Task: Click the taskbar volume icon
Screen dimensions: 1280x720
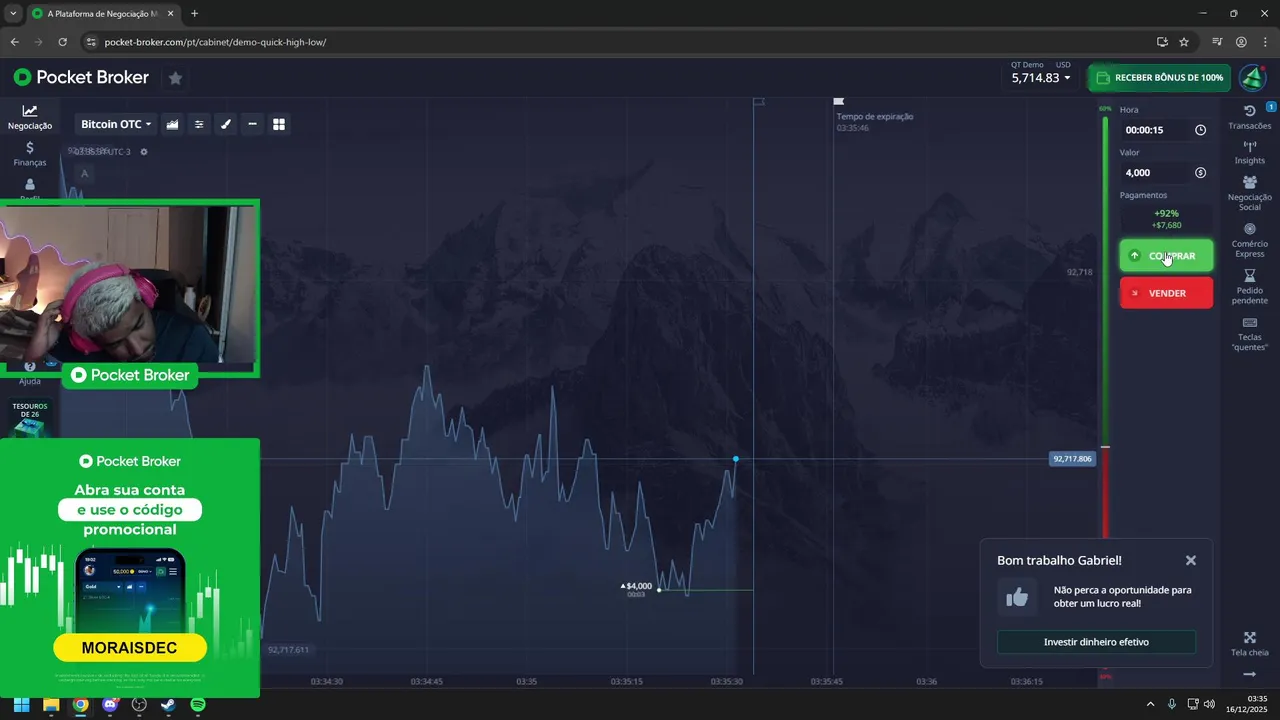Action: [1209, 704]
